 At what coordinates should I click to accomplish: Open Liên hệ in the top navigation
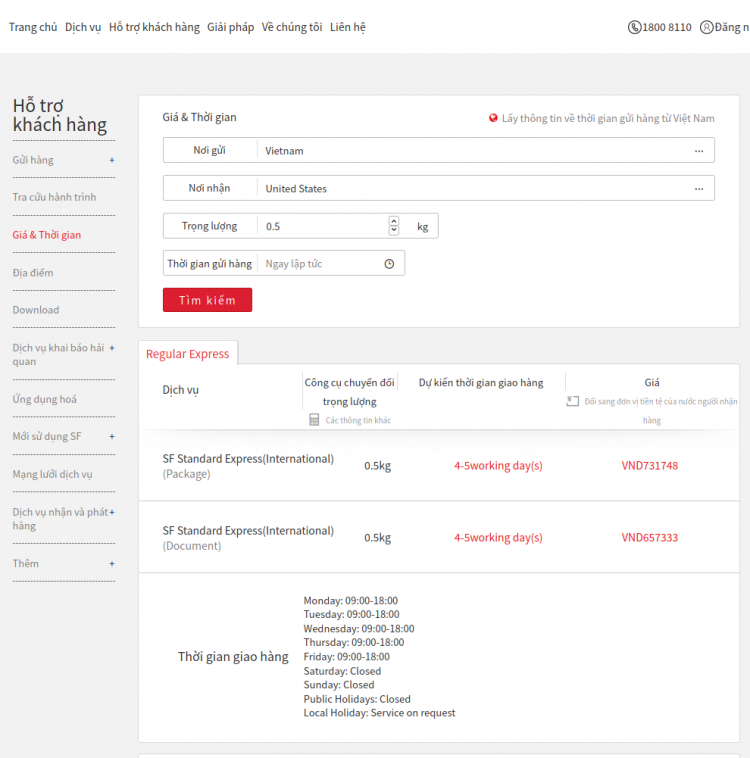click(348, 27)
